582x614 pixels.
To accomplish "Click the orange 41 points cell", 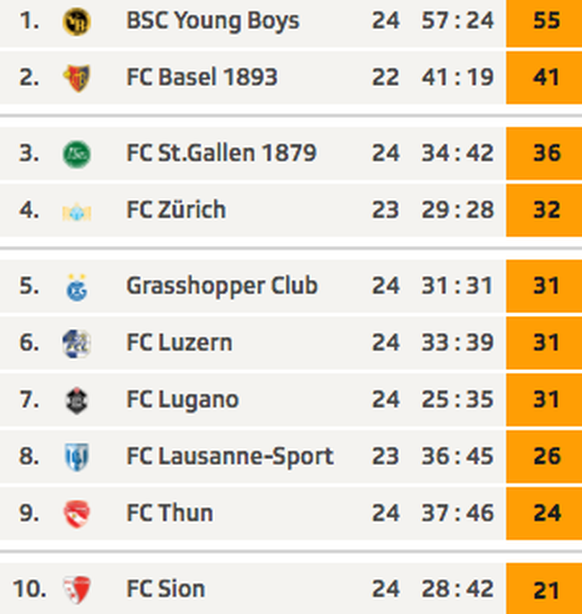I will (x=544, y=78).
